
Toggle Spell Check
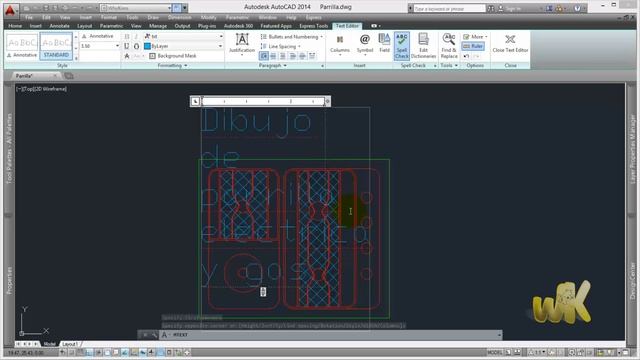[x=402, y=46]
